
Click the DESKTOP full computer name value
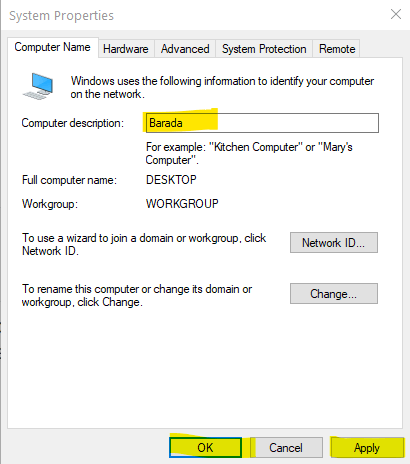point(171,180)
